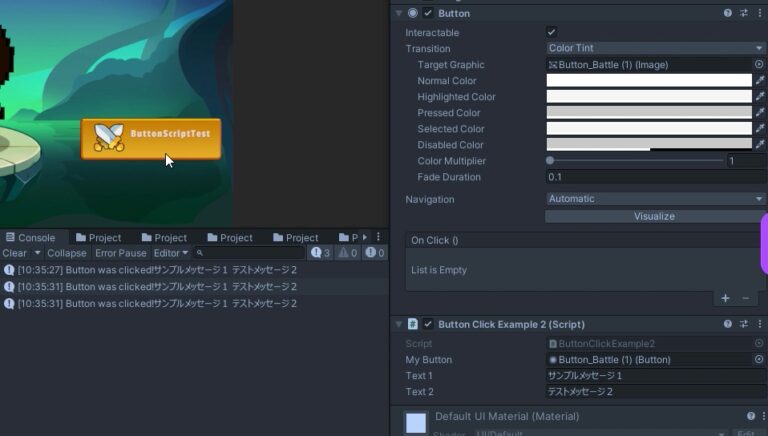Add an On Click event with plus
This screenshot has width=768, height=436.
click(725, 298)
